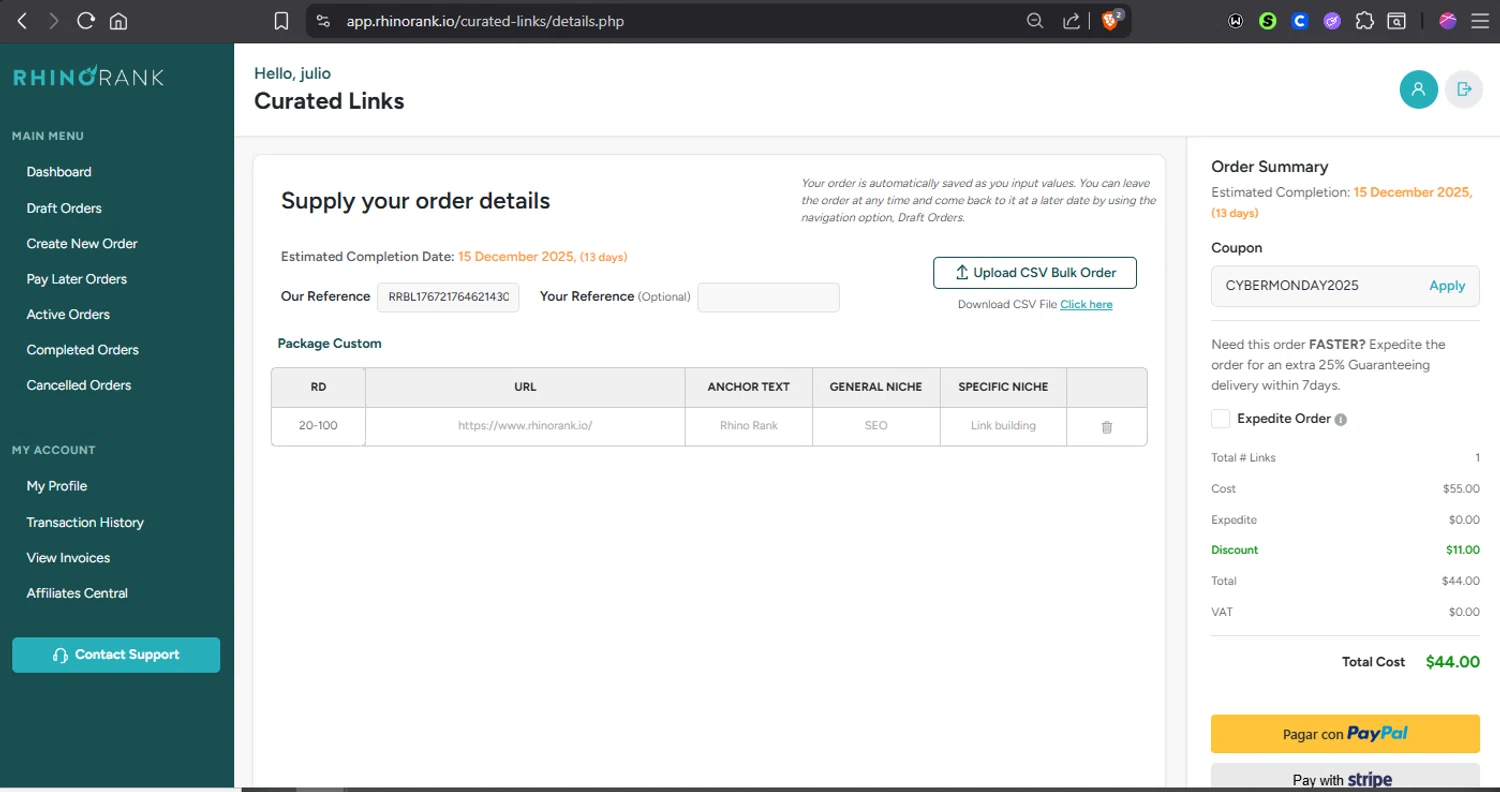Go to Completed Orders
The height and width of the screenshot is (792, 1500).
coord(83,350)
